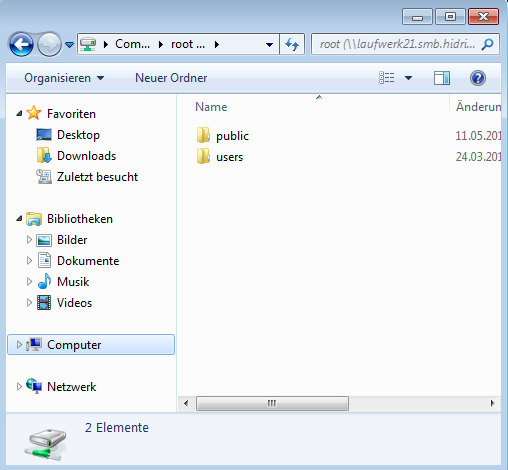Image resolution: width=508 pixels, height=470 pixels.
Task: Click the Computer monitor icon
Action: point(34,344)
